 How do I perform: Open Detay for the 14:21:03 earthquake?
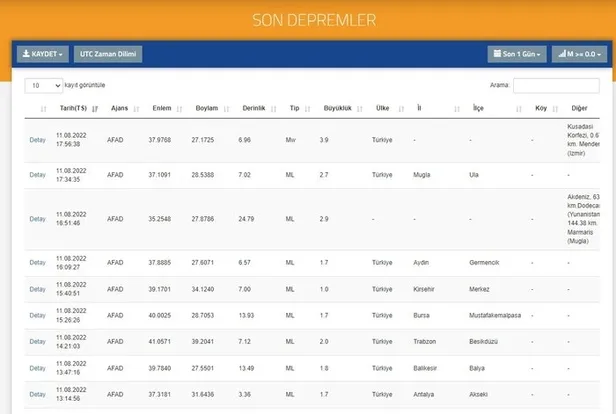[x=37, y=341]
